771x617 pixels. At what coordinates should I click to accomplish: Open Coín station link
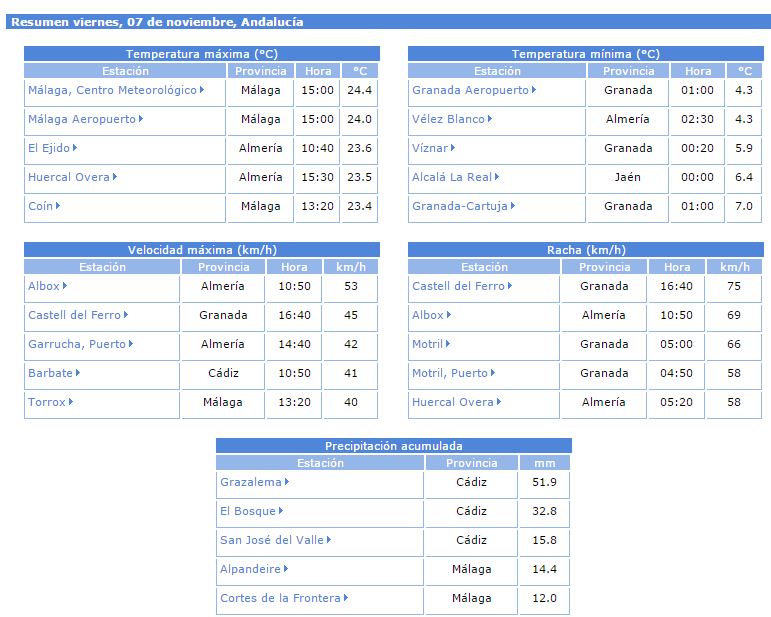click(44, 206)
